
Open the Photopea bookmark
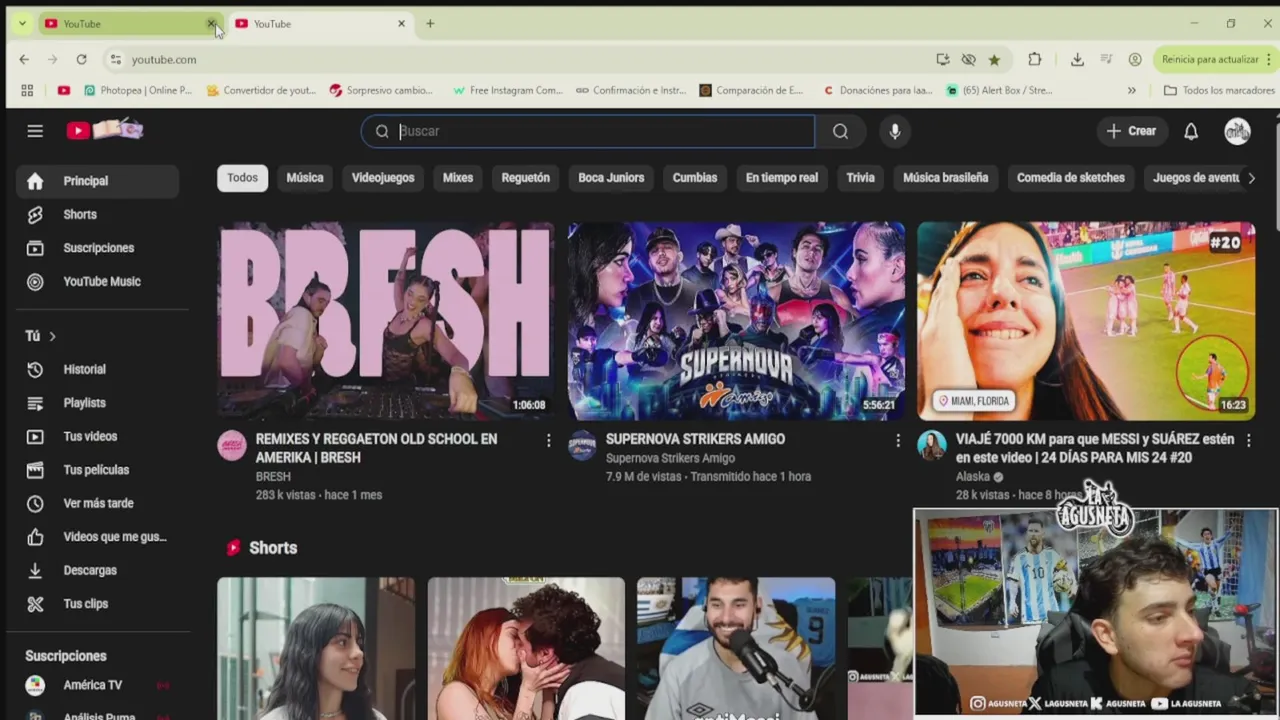coord(138,90)
